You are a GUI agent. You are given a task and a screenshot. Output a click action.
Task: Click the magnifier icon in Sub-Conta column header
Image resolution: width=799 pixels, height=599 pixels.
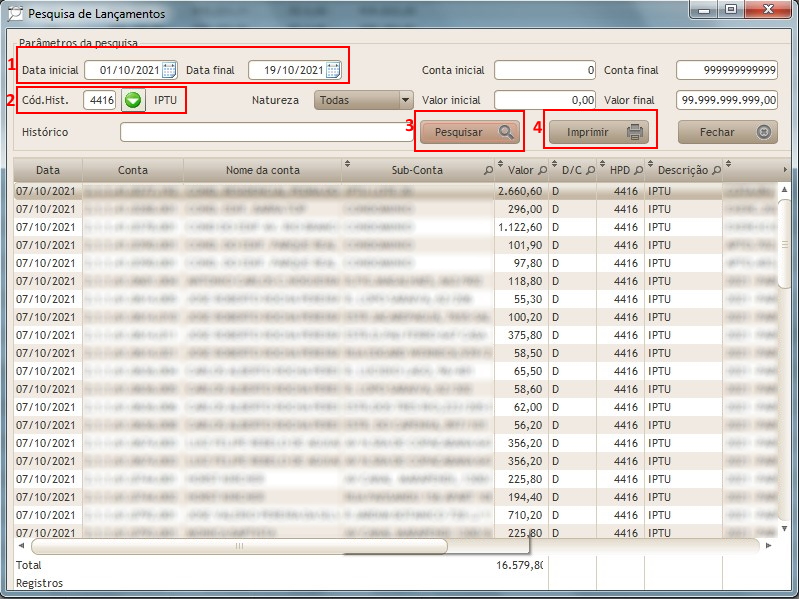click(488, 171)
